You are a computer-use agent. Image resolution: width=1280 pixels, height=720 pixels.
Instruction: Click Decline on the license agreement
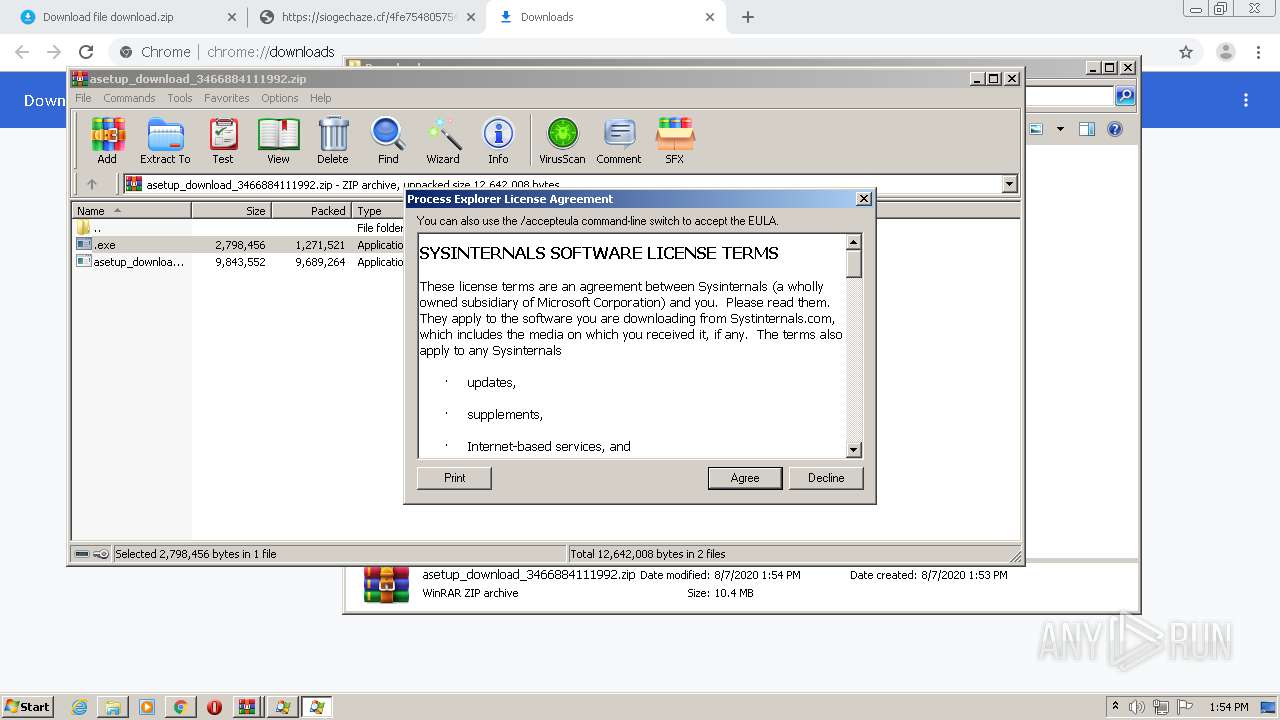[826, 478]
